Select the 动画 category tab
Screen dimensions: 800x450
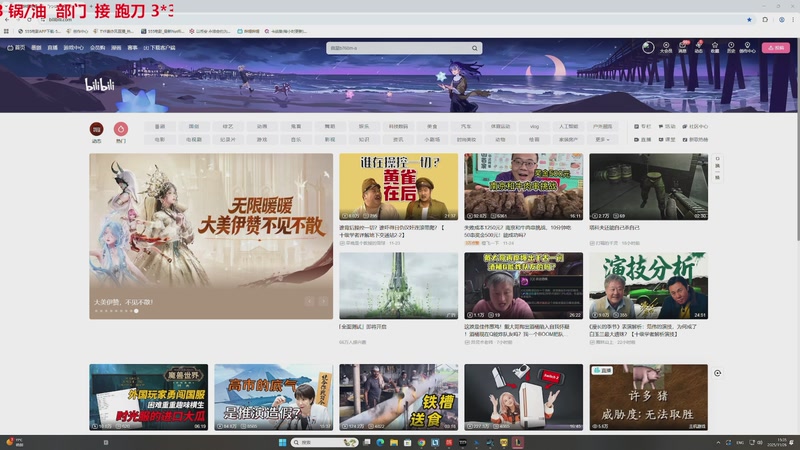pos(262,126)
